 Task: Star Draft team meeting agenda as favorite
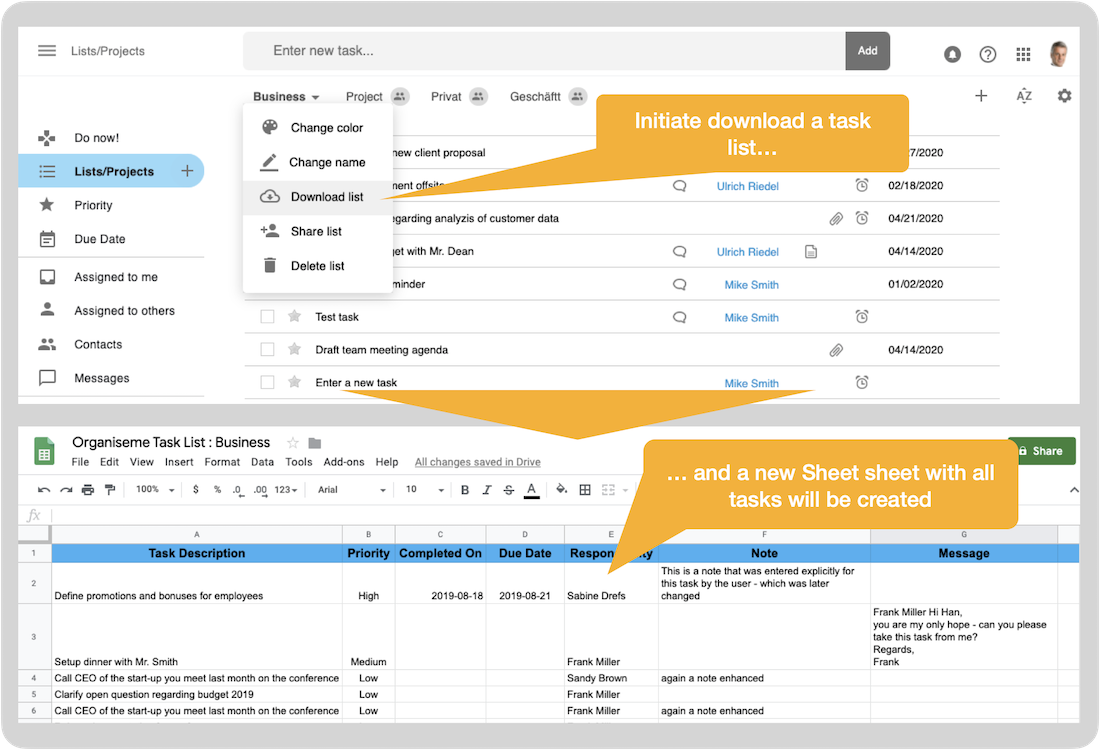[x=294, y=350]
